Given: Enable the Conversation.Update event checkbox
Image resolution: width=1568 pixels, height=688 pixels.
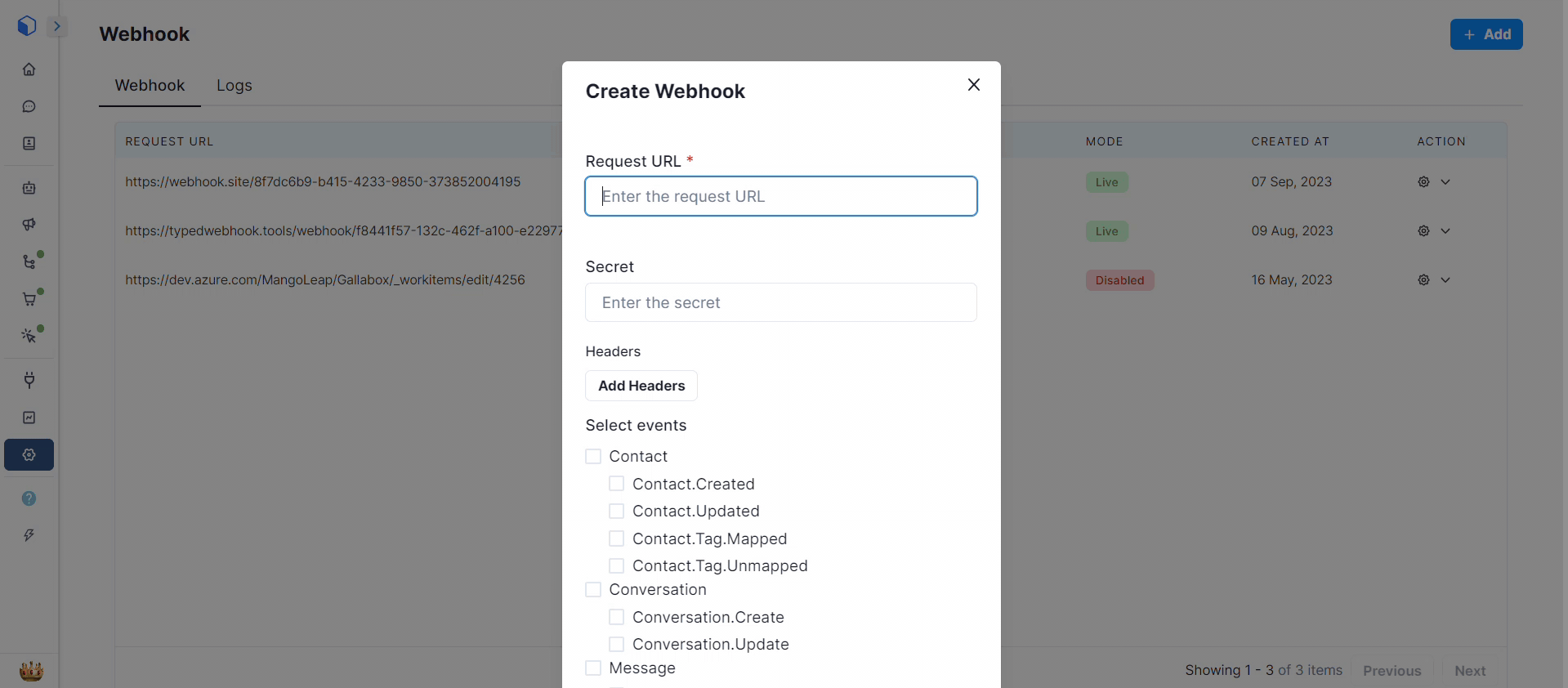Looking at the screenshot, I should (617, 644).
